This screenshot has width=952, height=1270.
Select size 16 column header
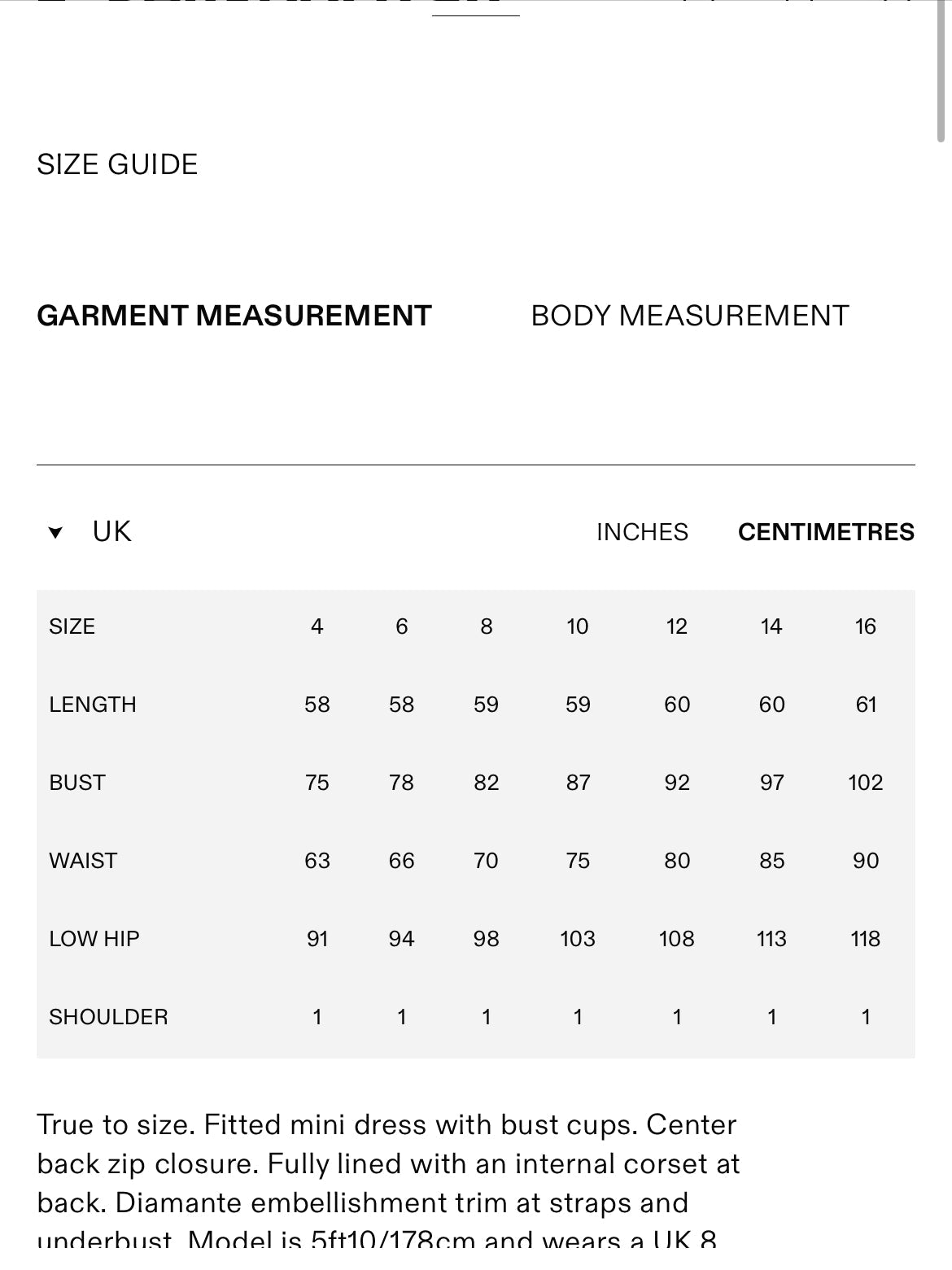coord(866,626)
